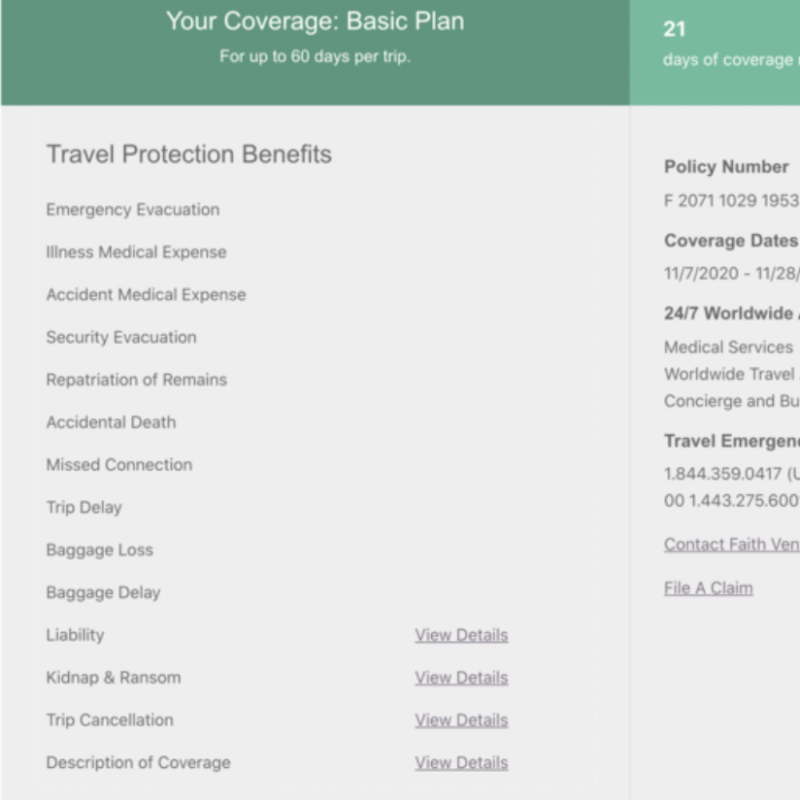
Task: Open View Details for Trip Cancellation
Action: click(461, 720)
